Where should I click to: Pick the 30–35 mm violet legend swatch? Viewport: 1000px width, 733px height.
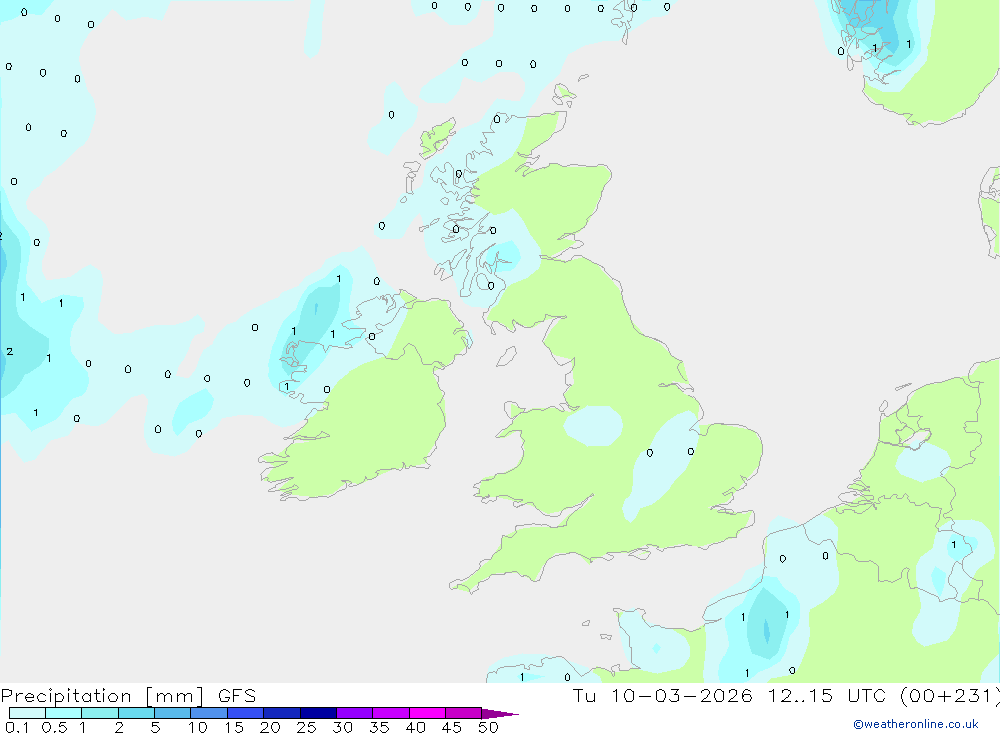click(x=355, y=713)
